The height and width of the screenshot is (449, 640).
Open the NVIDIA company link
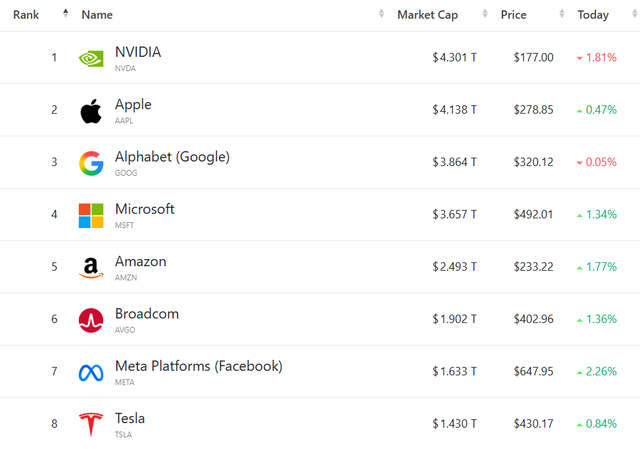click(138, 52)
